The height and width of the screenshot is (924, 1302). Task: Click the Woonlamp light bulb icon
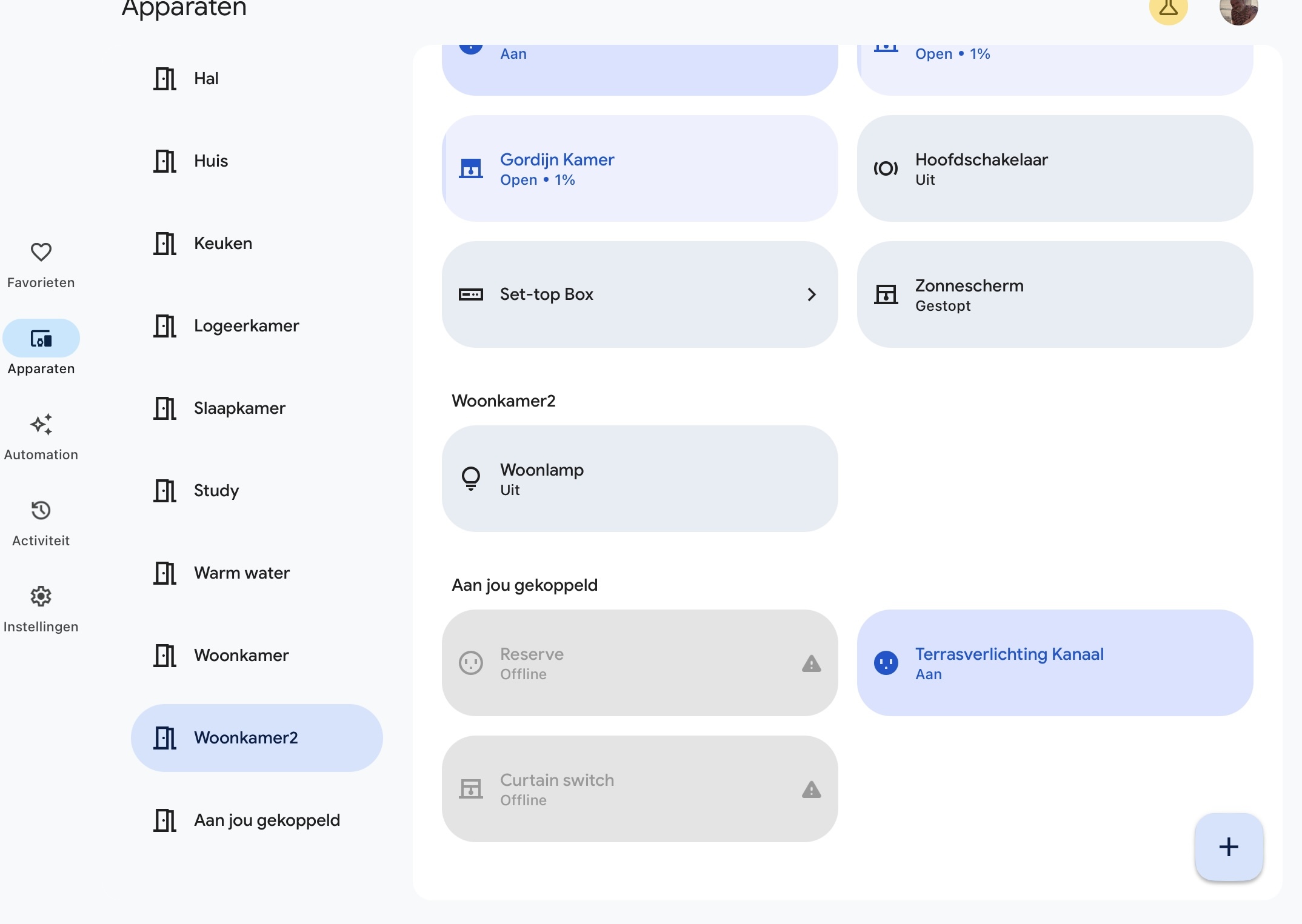(471, 479)
